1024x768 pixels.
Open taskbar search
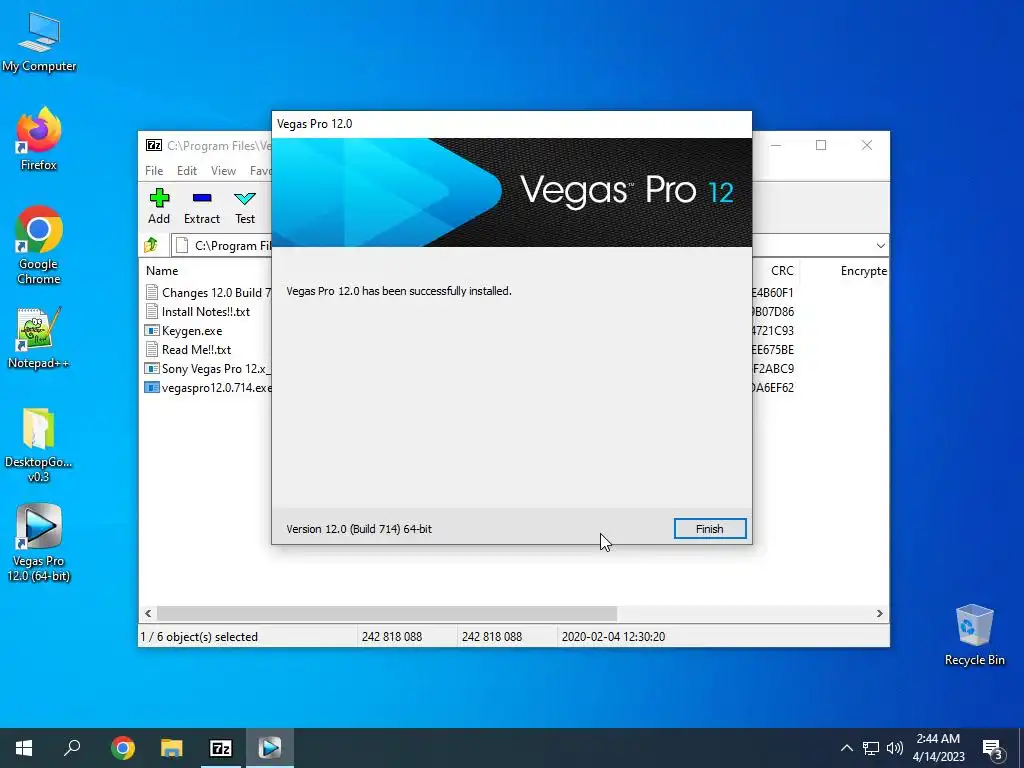pos(72,748)
